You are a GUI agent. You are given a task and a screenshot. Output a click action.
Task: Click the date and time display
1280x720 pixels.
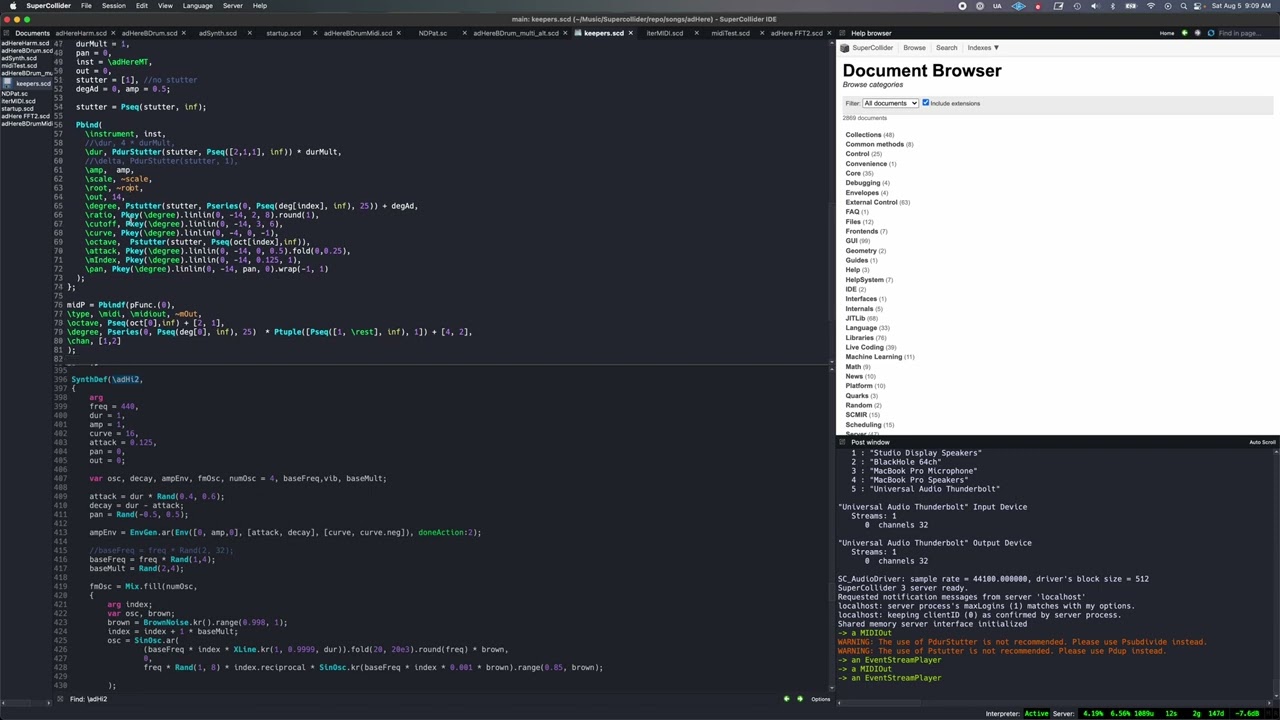click(1240, 6)
